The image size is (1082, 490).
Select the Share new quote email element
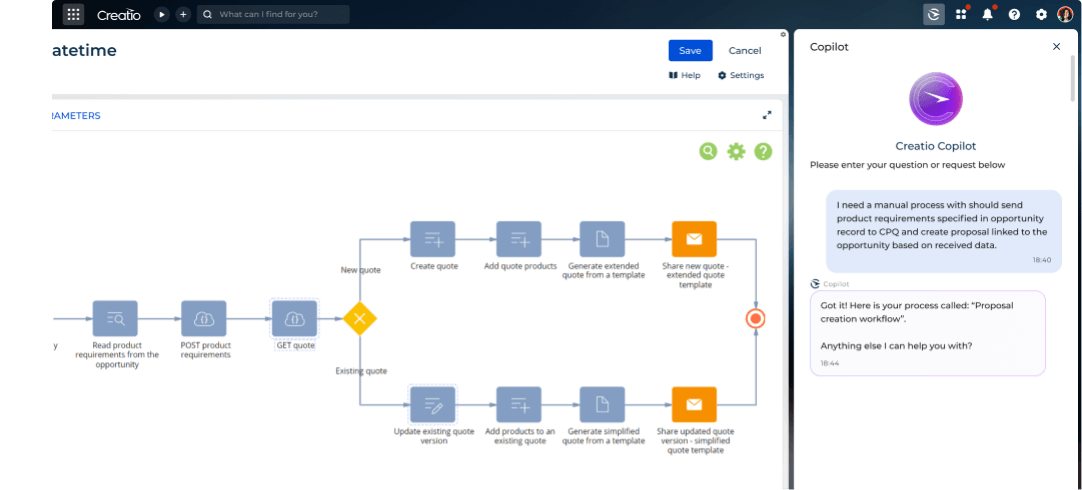tap(694, 239)
